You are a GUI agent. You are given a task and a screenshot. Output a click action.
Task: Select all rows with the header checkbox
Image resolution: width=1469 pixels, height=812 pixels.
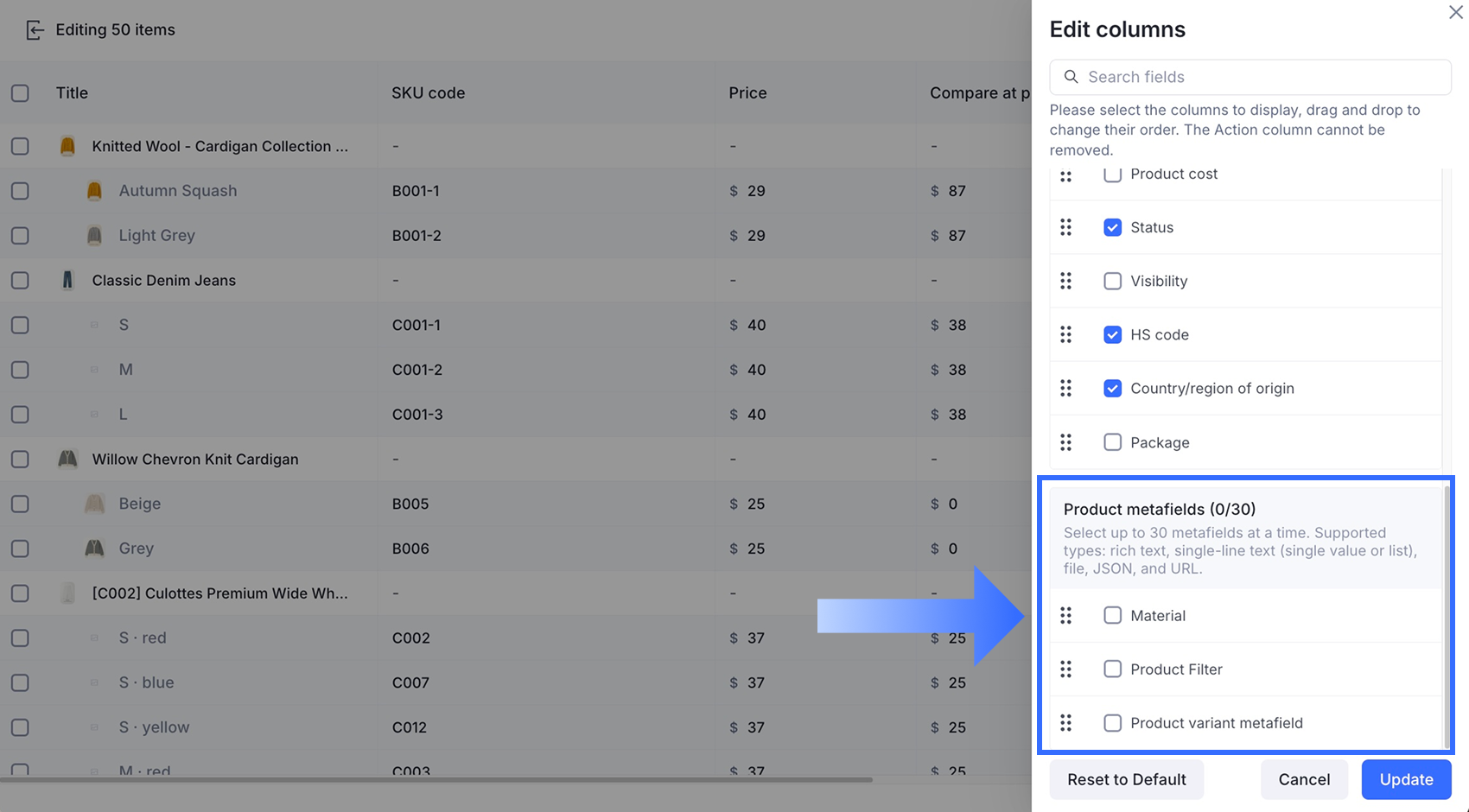(20, 92)
